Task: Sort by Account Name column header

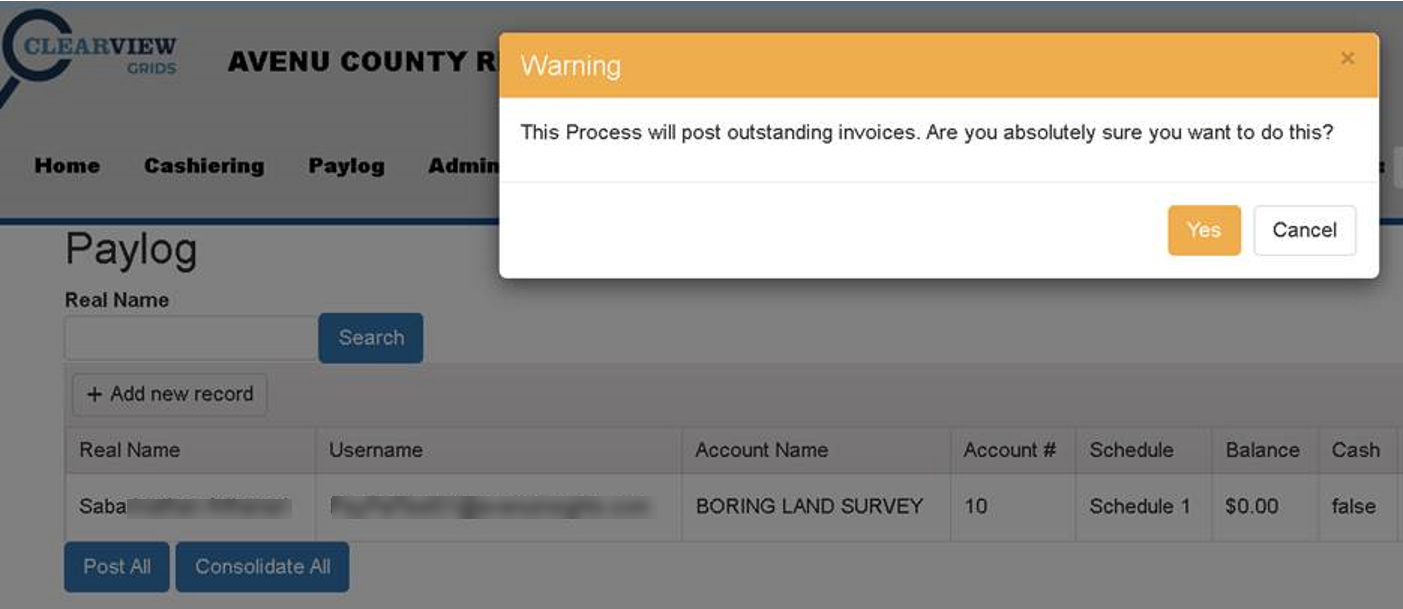Action: tap(761, 450)
